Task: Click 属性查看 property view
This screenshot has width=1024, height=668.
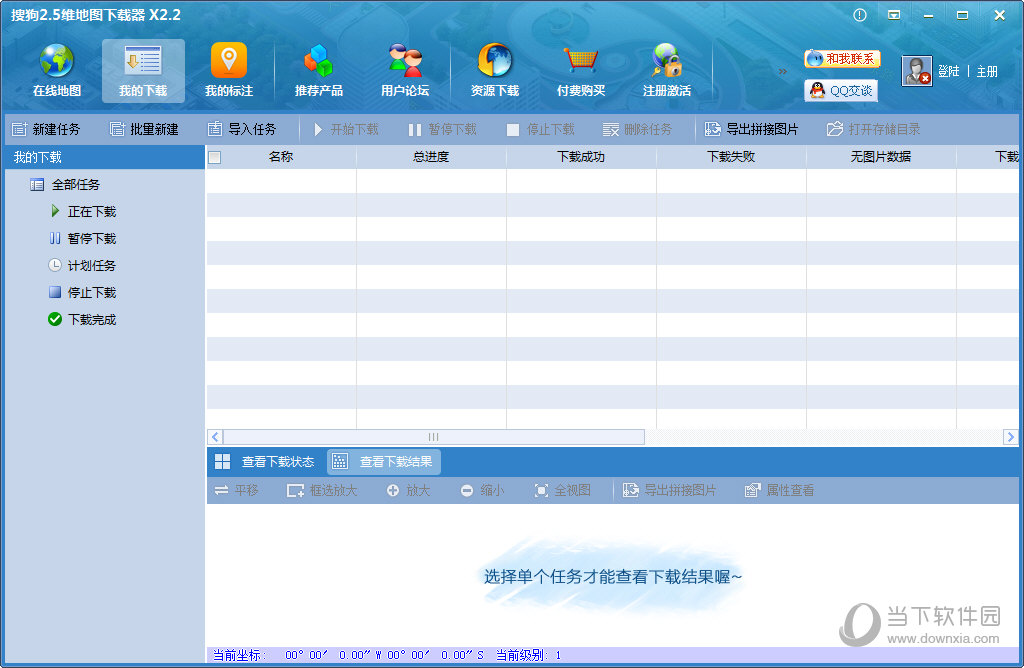Action: coord(779,490)
